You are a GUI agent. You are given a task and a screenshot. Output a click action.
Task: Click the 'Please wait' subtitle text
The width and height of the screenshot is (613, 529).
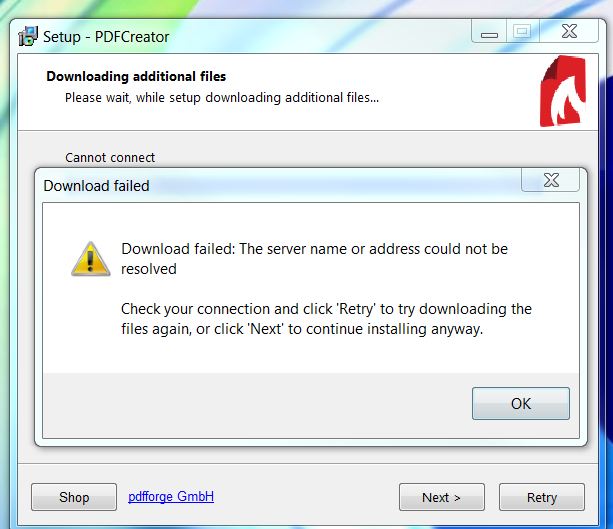[x=222, y=97]
